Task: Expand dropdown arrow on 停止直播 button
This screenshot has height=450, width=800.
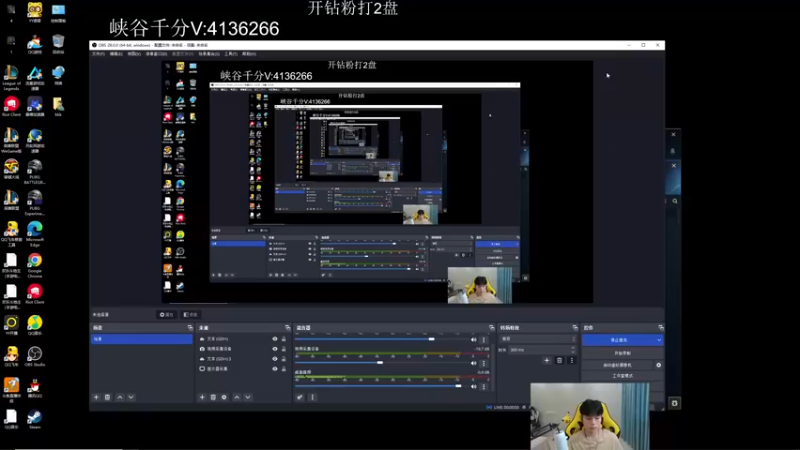Action: [x=659, y=340]
